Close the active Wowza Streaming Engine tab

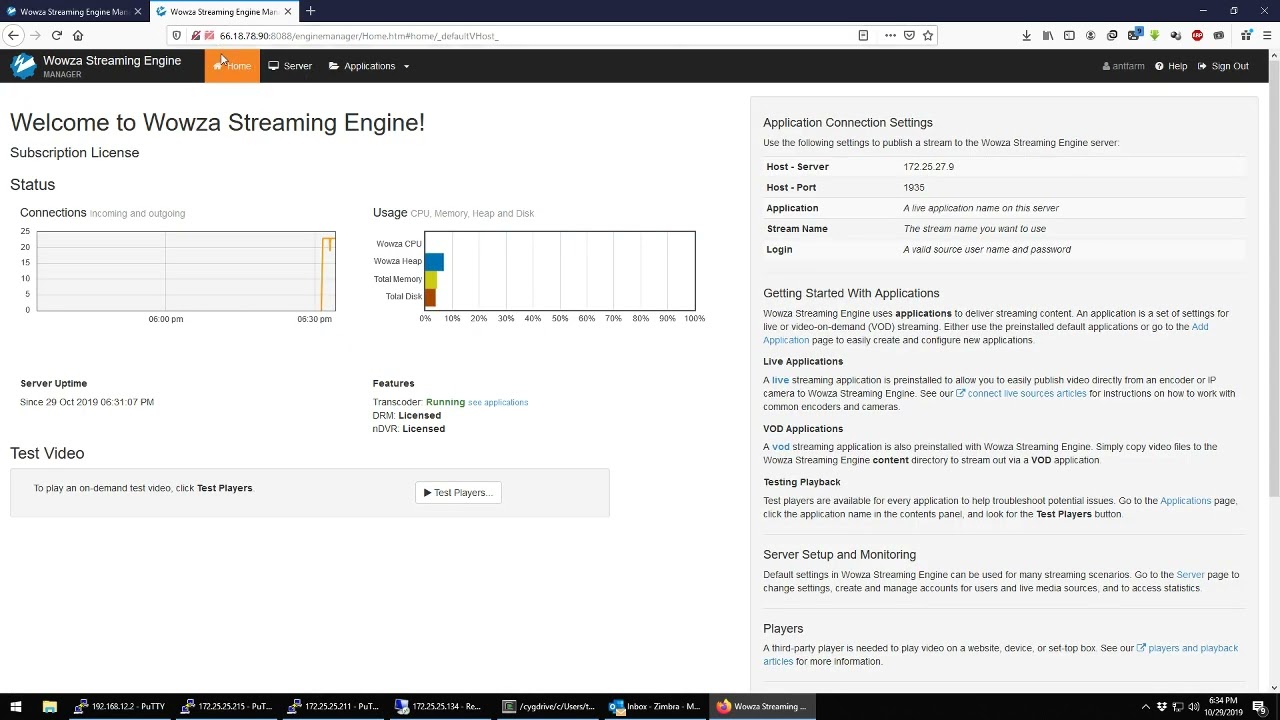pyautogui.click(x=288, y=12)
